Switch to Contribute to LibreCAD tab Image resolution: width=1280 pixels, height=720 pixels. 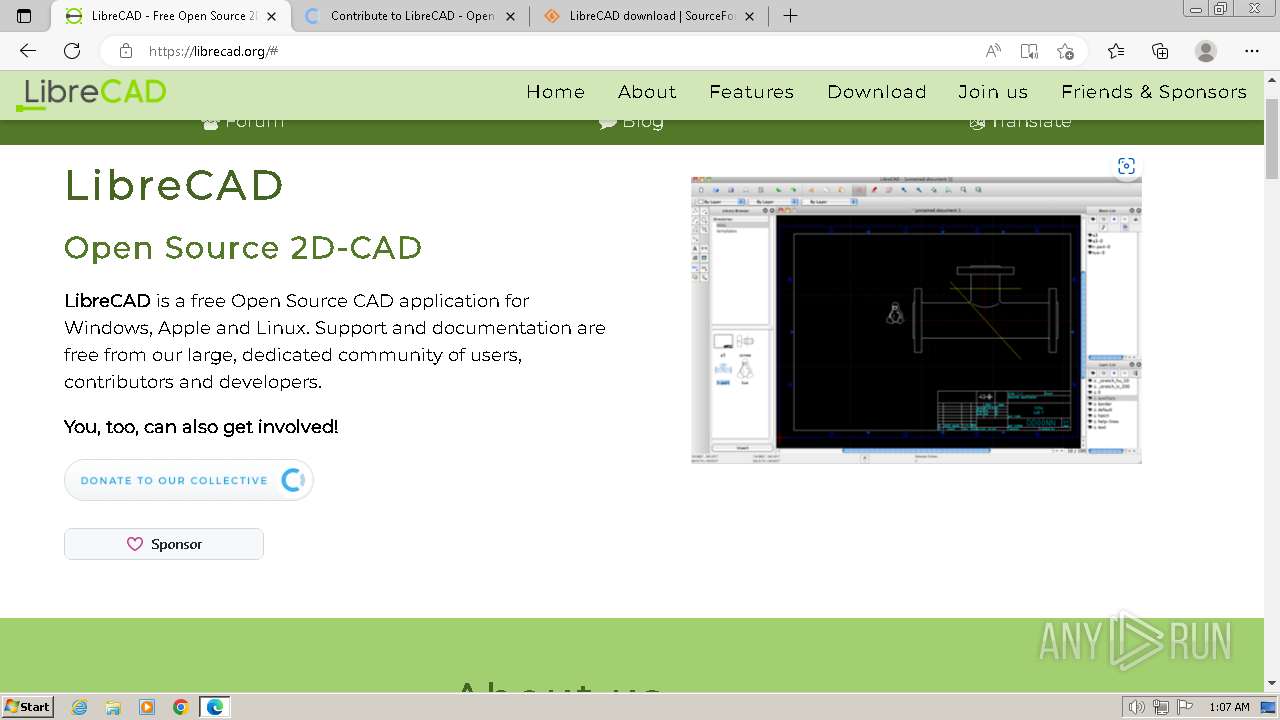pyautogui.click(x=411, y=16)
